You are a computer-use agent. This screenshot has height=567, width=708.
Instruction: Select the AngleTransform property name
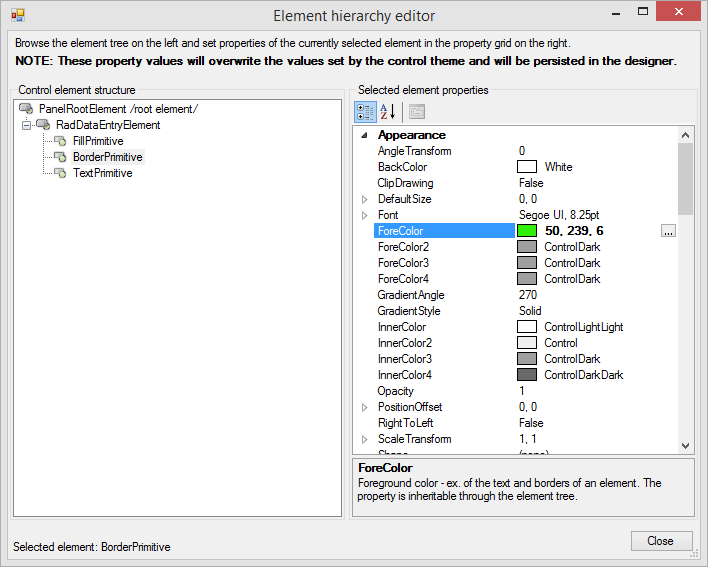pos(415,151)
